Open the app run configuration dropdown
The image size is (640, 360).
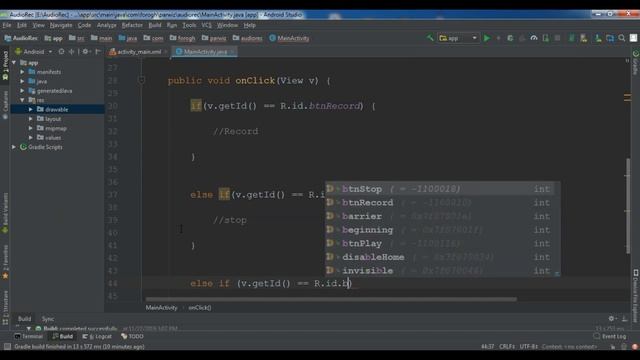click(x=458, y=38)
